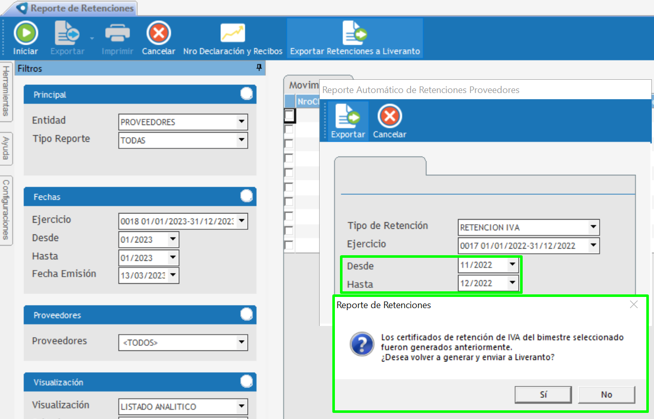Click Exportar in the Reporte Automático dialog
Image resolution: width=654 pixels, height=419 pixels.
coord(348,121)
